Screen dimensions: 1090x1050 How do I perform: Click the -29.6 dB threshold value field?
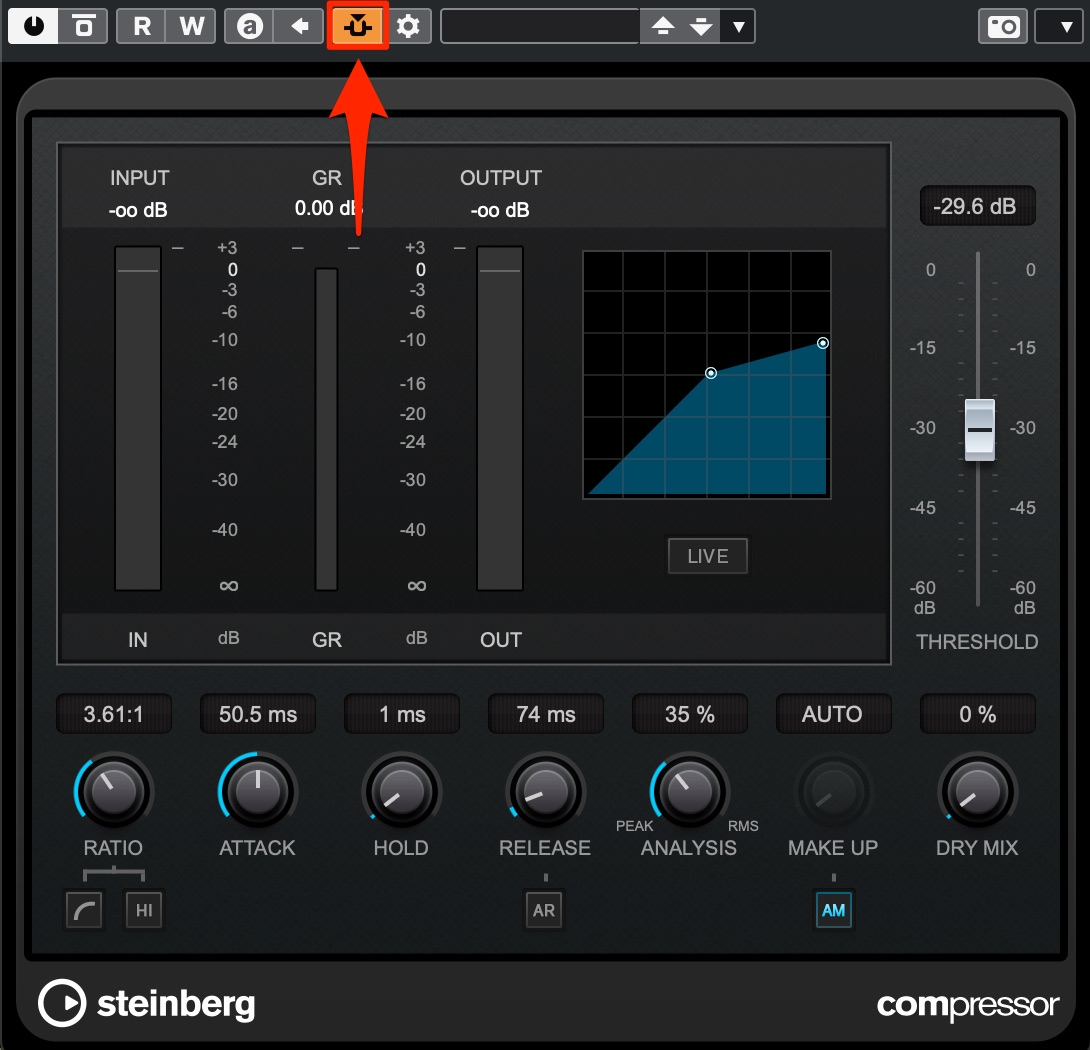tap(977, 206)
